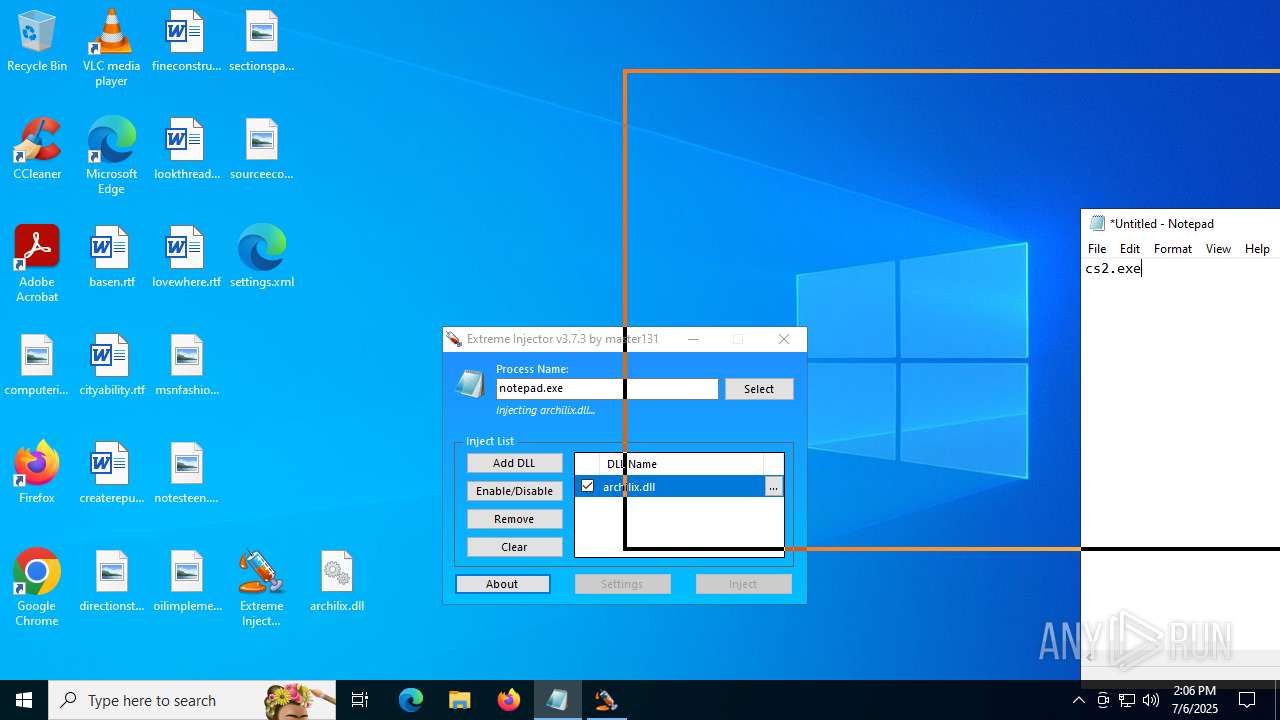Select the lovewhere.rtf file icon

point(186,258)
